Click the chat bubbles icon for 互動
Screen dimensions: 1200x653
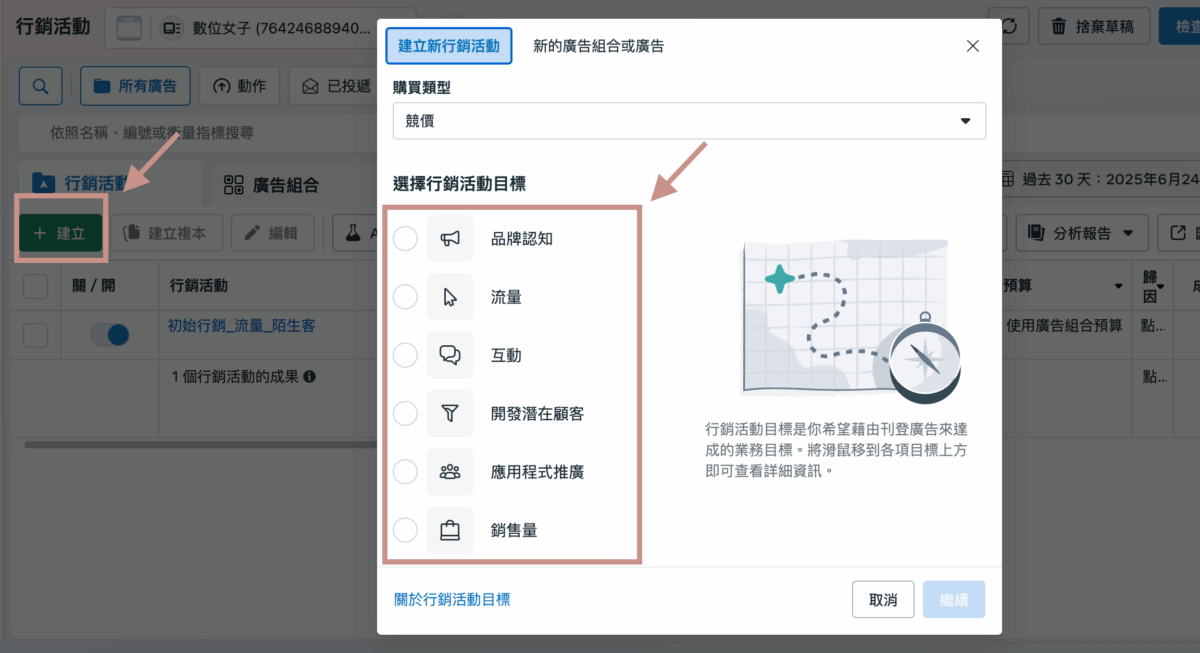coord(450,355)
